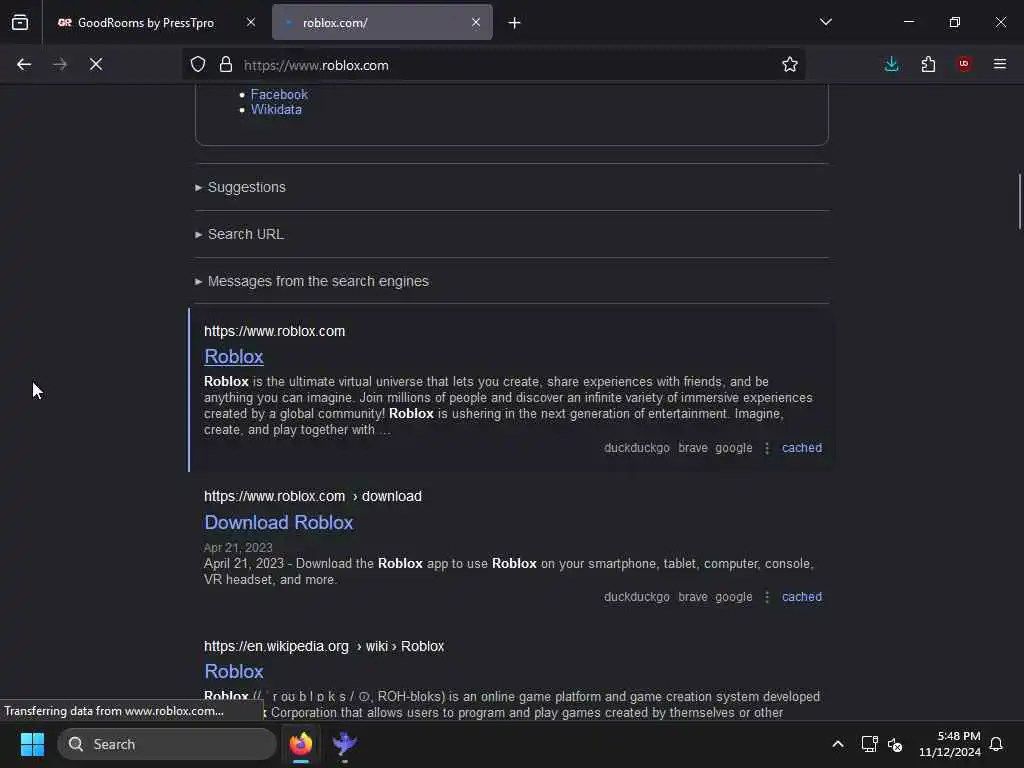Click duckduckgo label on Download Roblox result
This screenshot has width=1024, height=768.
tap(637, 597)
